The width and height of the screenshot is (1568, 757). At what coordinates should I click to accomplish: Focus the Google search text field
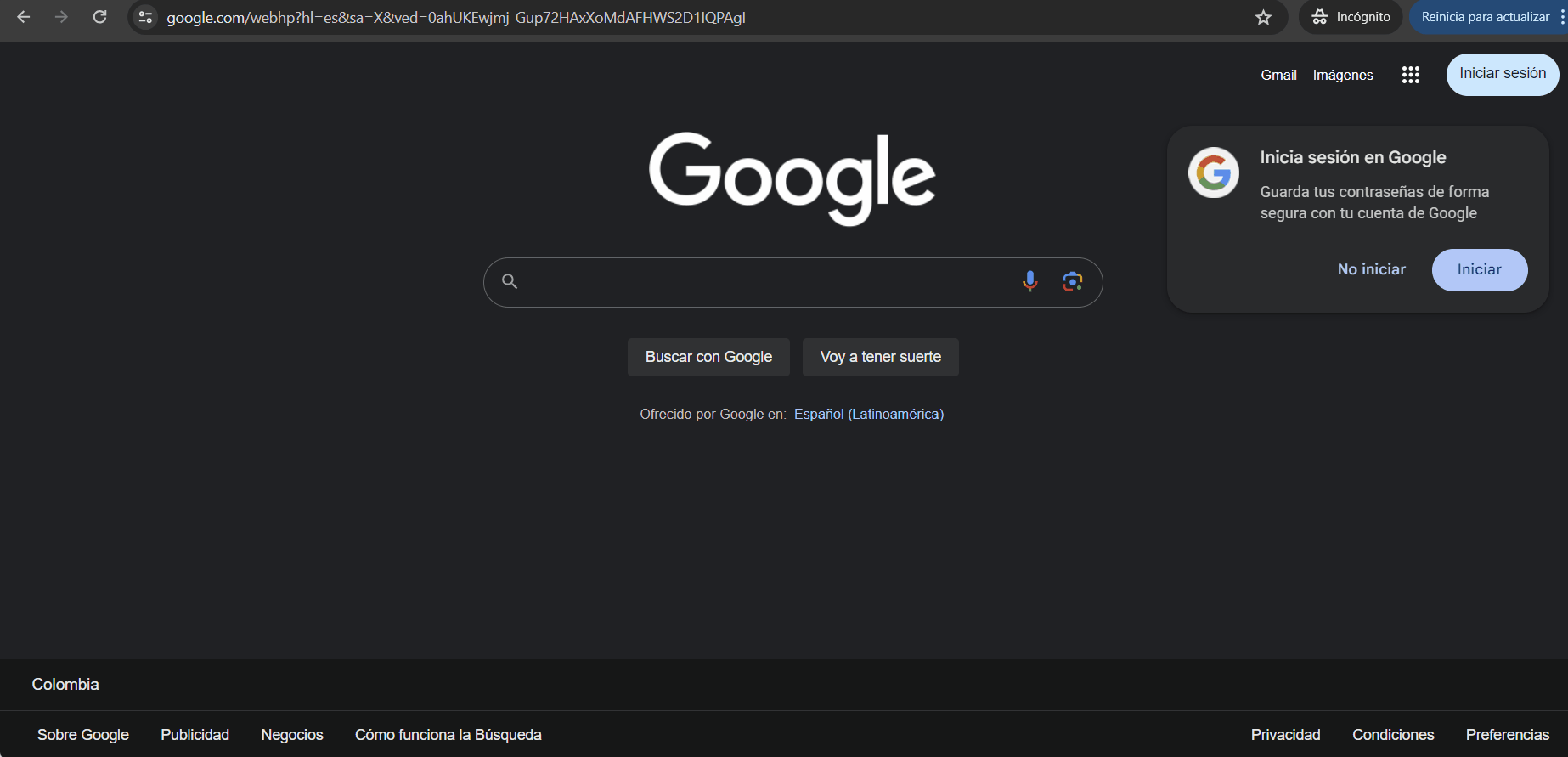(x=764, y=281)
